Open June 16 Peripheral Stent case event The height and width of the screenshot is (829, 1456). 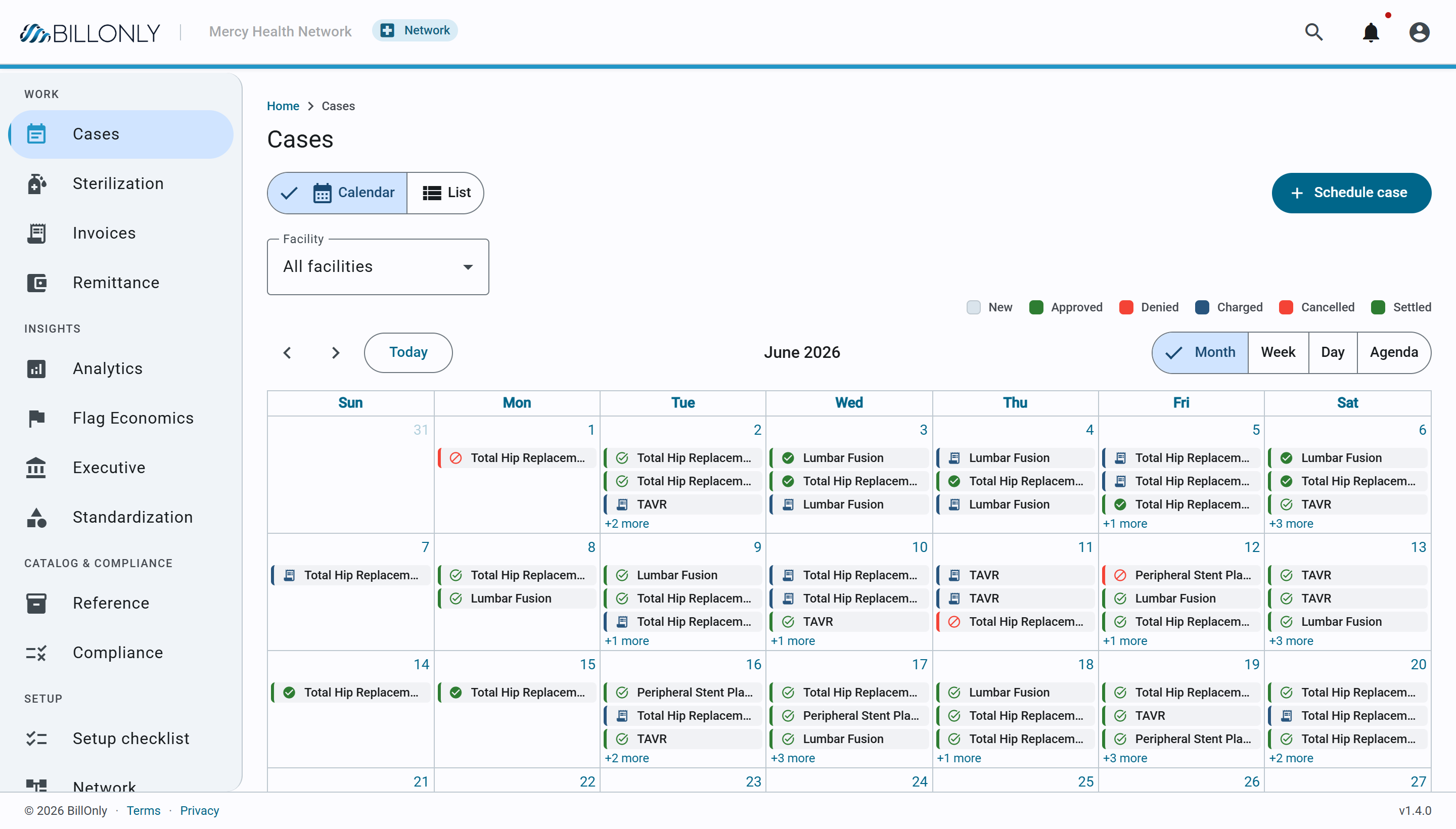coord(682,693)
